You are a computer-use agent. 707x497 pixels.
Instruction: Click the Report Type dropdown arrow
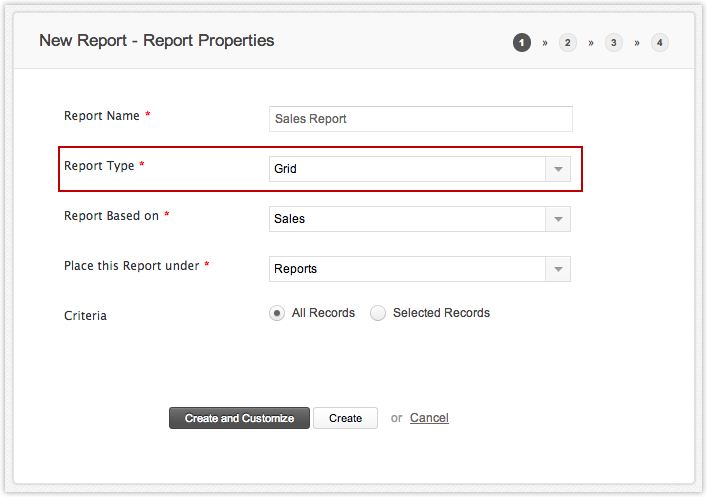click(558, 169)
